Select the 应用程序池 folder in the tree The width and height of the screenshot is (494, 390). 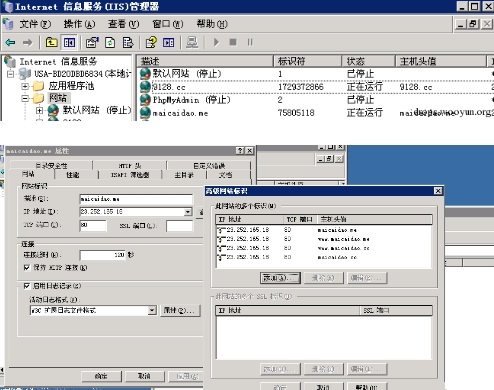[71, 86]
